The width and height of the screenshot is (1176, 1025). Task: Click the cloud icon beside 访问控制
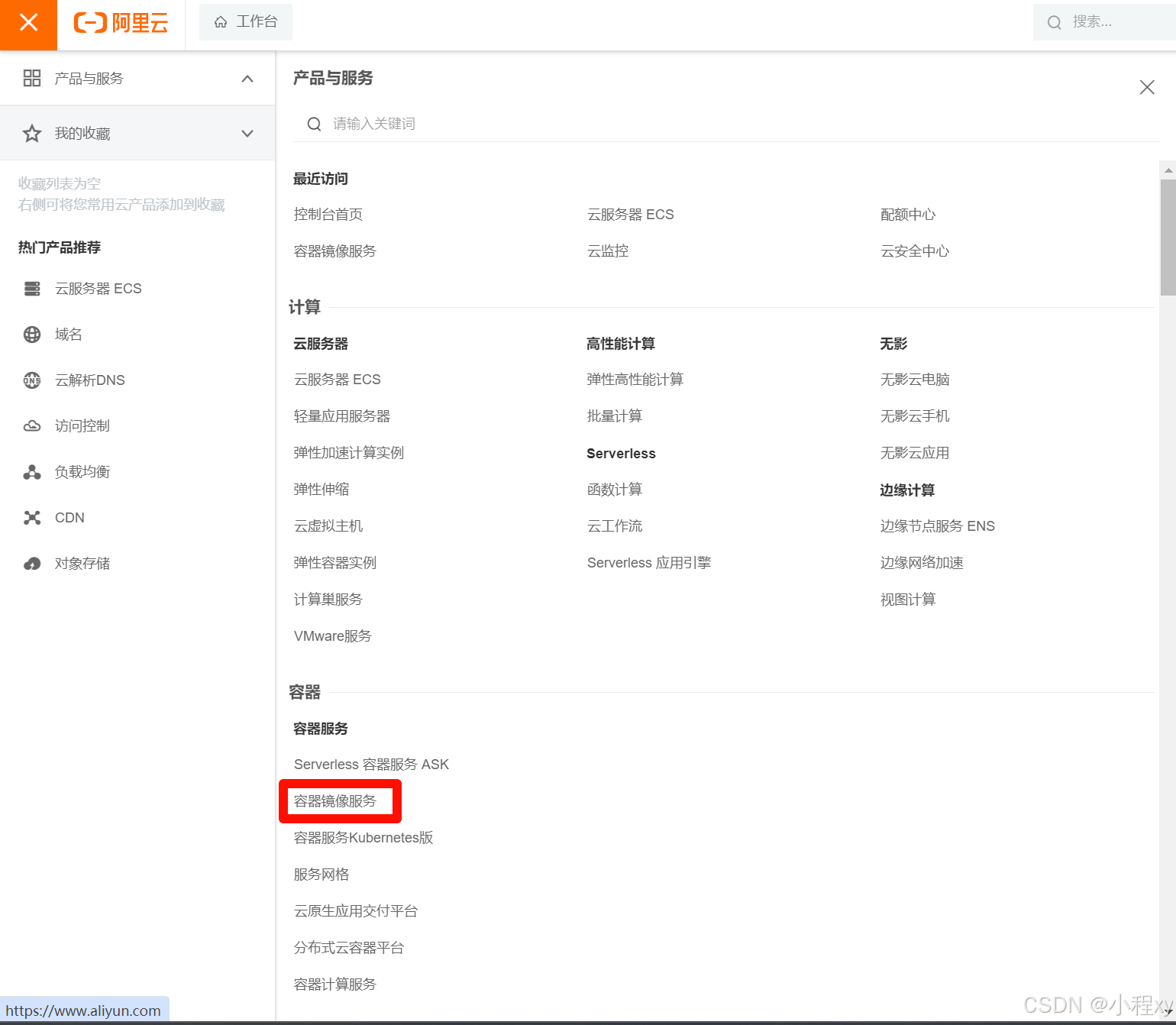point(32,426)
